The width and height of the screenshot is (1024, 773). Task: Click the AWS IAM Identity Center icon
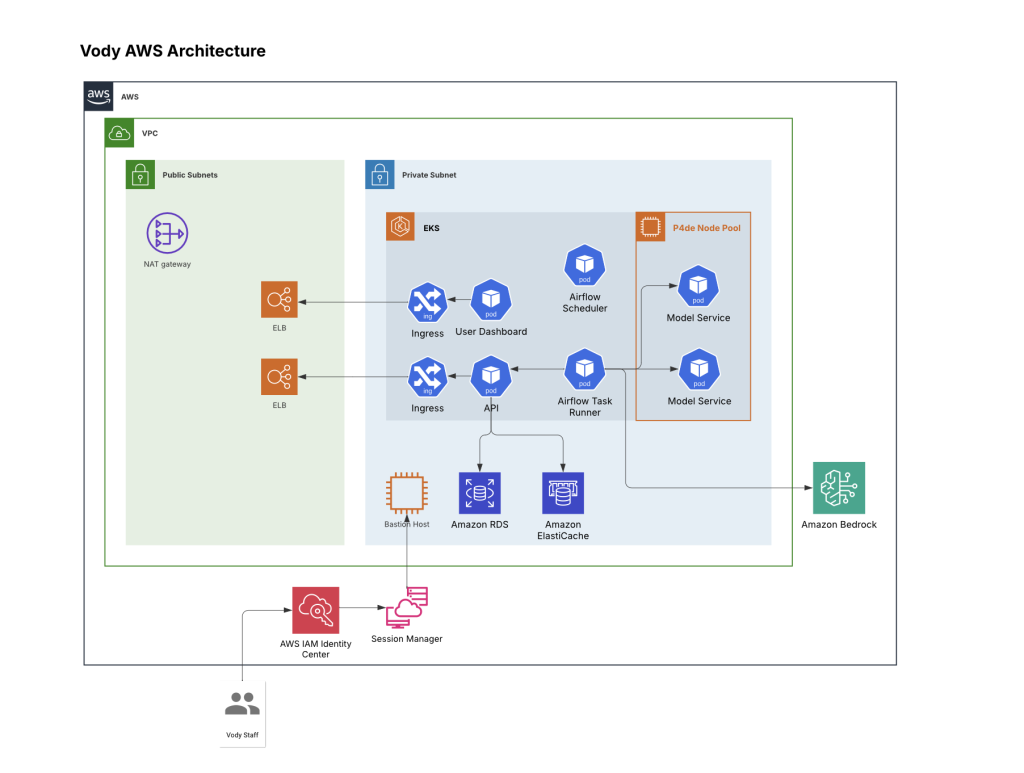[315, 610]
